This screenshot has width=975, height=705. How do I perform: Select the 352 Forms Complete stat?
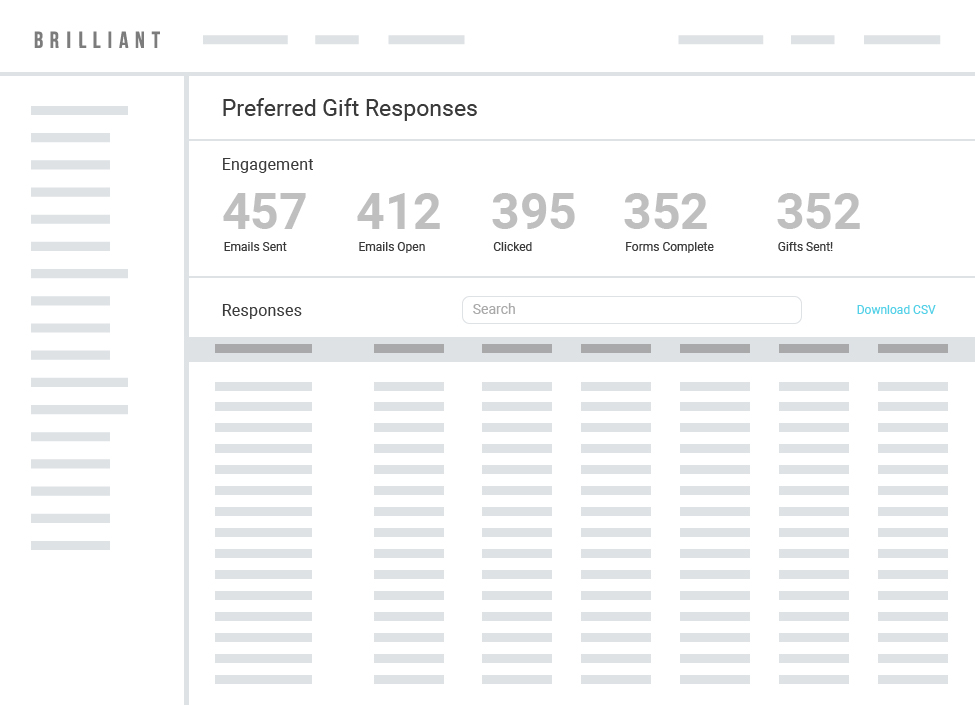click(x=669, y=221)
